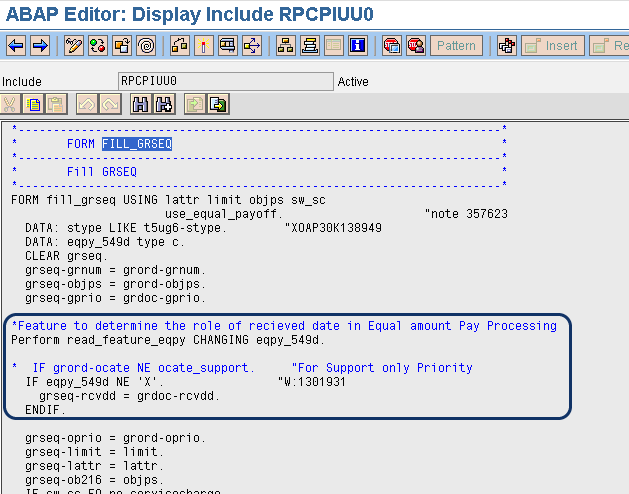This screenshot has width=629, height=494.
Task: Toggle Display/Change mode pencil icon
Action: [73, 46]
